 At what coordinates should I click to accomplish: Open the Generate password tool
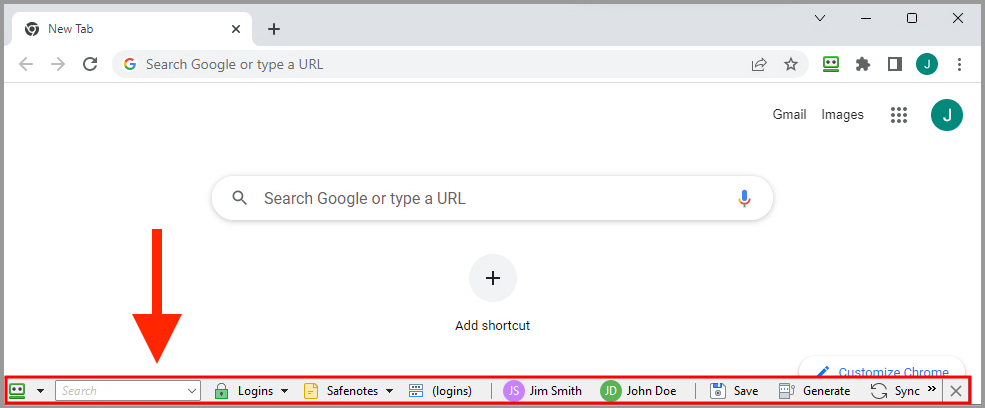tap(814, 391)
